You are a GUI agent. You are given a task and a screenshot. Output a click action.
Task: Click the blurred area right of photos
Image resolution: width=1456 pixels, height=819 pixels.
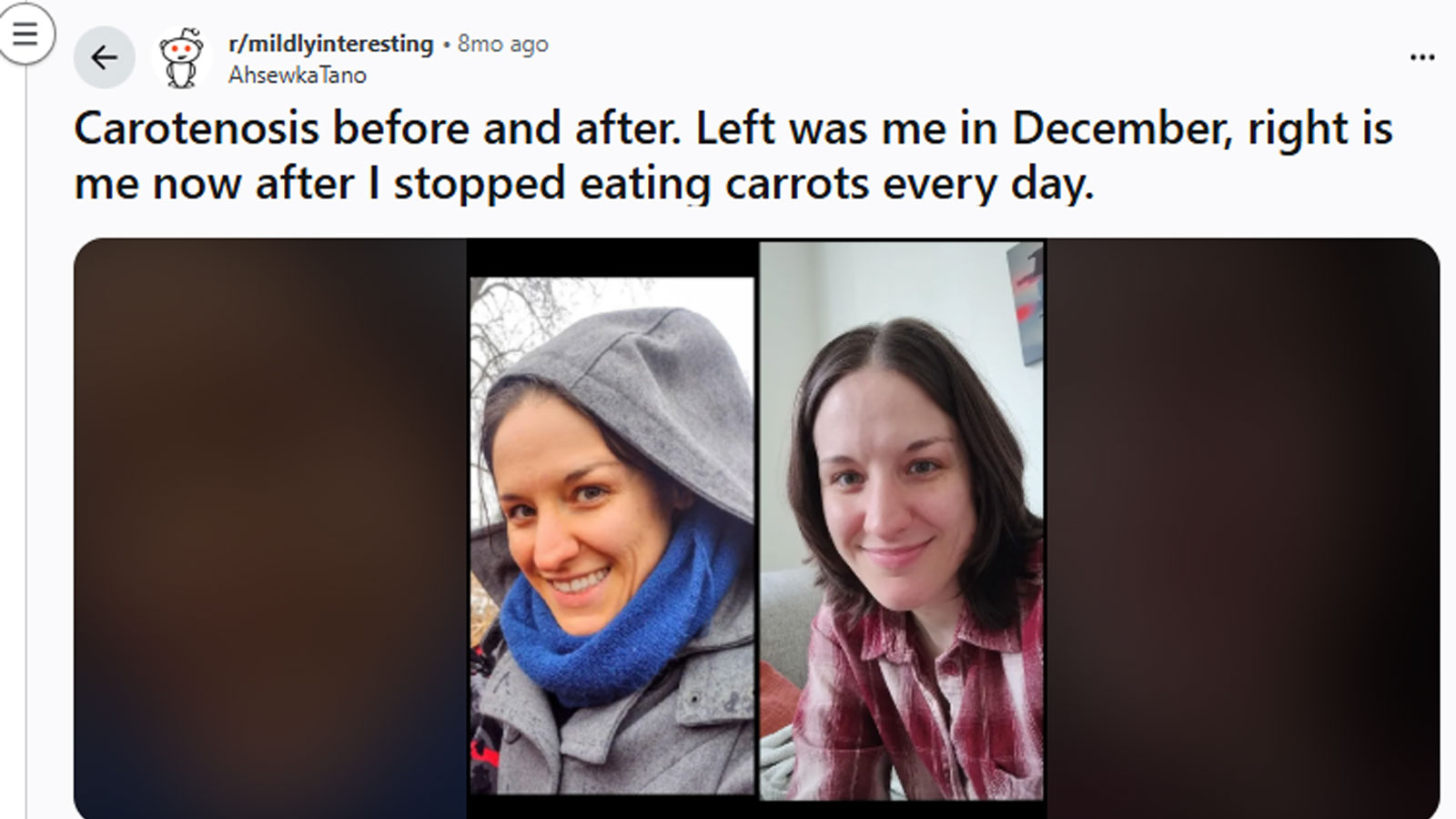pos(1243,529)
